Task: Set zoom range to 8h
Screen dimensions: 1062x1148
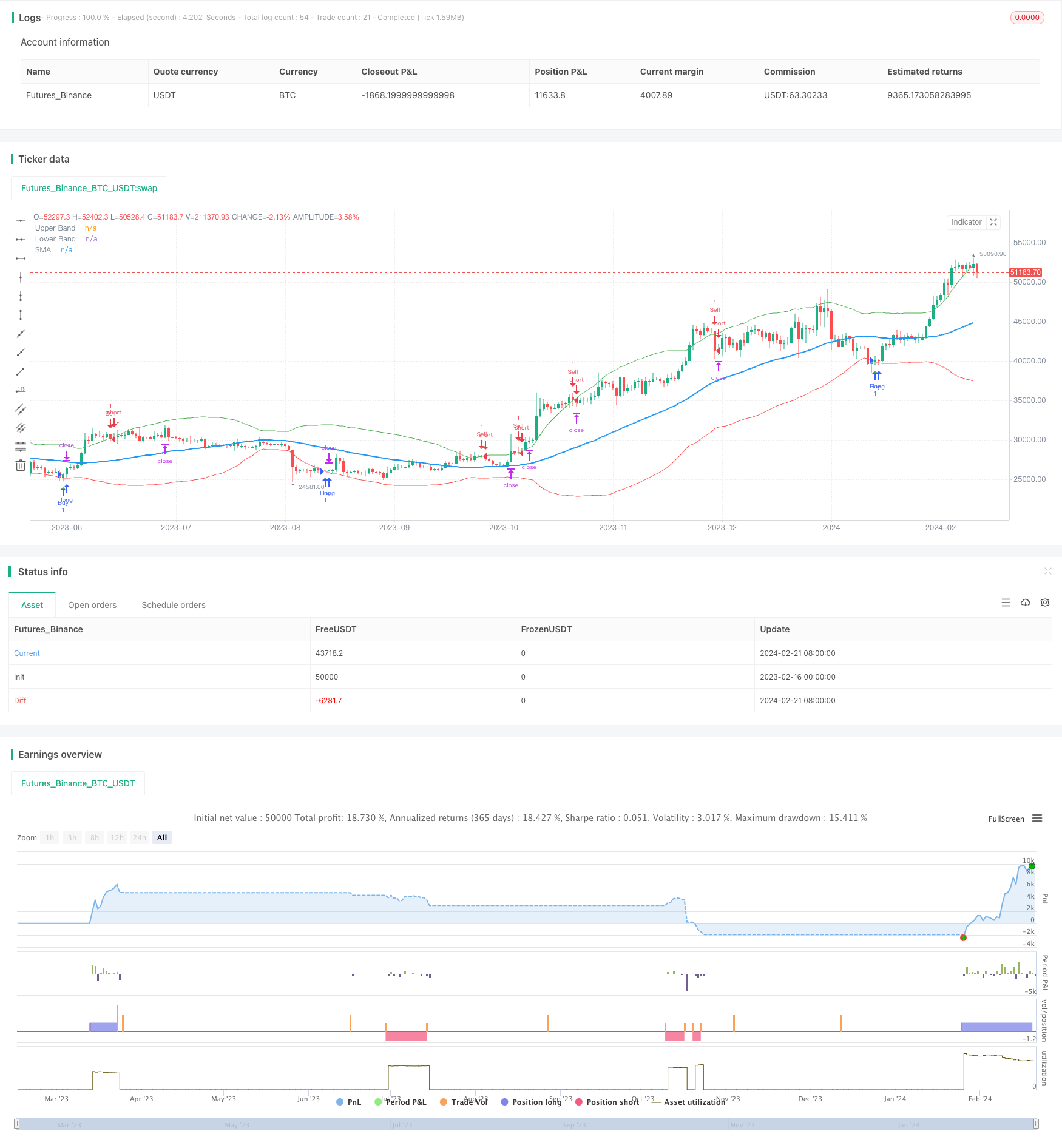Action: pyautogui.click(x=95, y=837)
